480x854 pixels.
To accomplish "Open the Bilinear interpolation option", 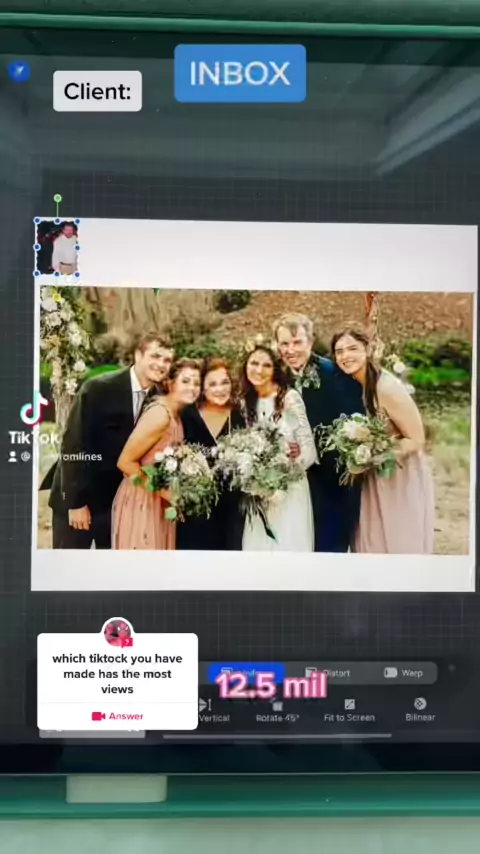I will [420, 710].
